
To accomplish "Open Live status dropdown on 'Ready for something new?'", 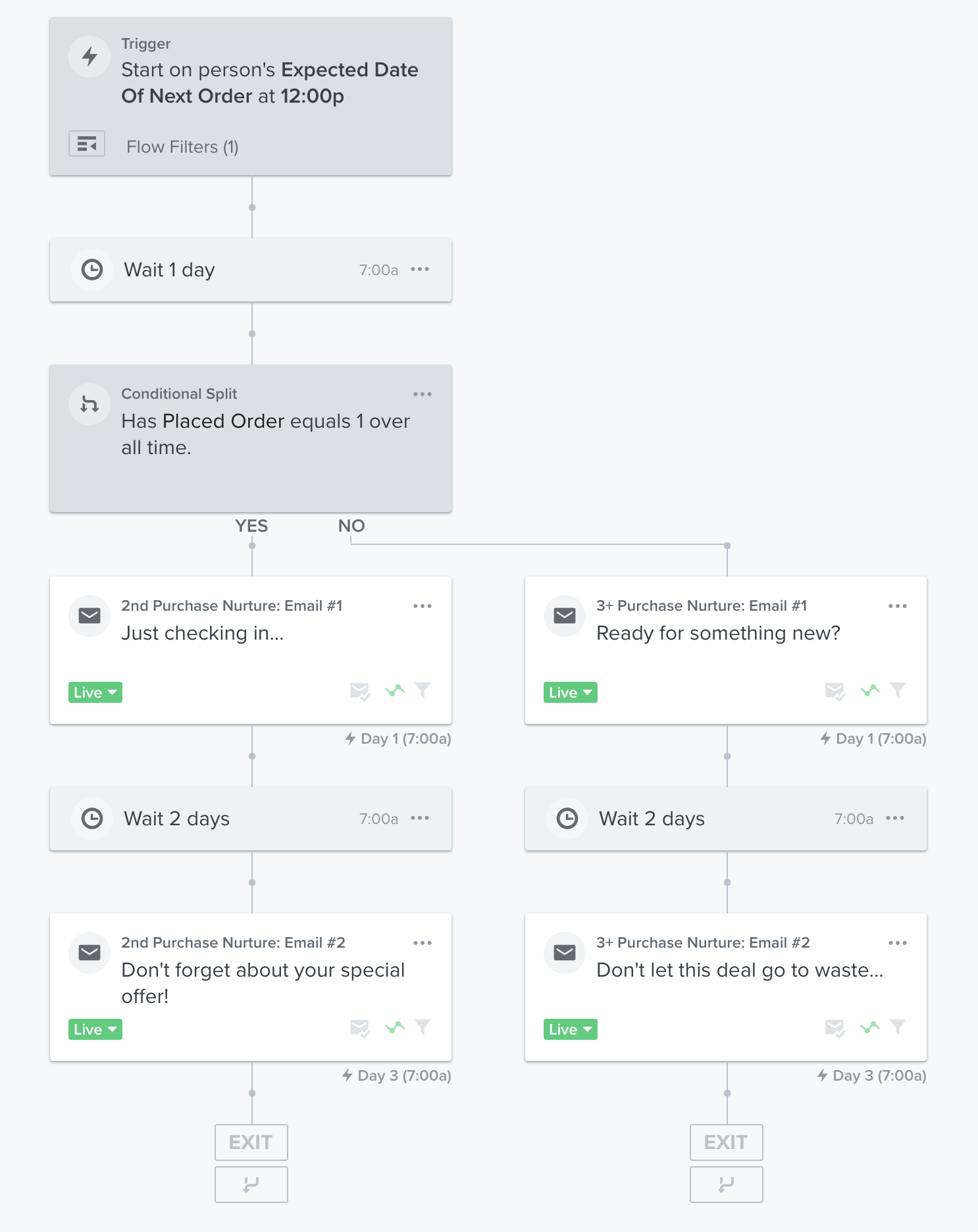I will click(x=571, y=692).
